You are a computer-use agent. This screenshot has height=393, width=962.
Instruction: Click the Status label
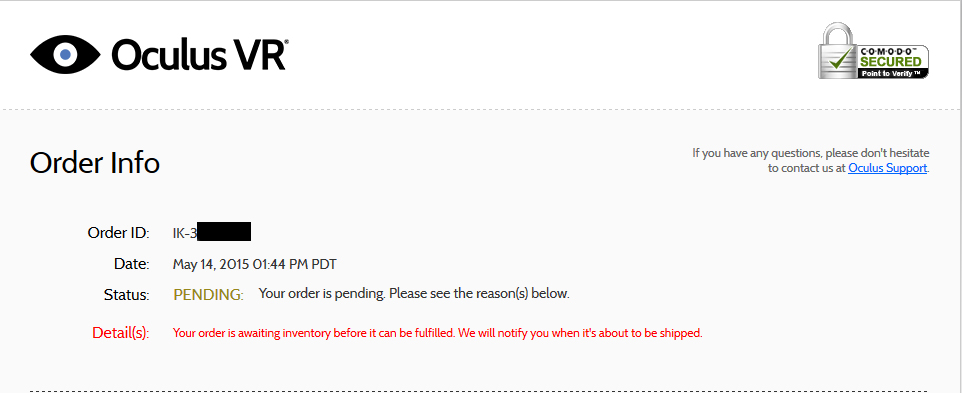point(126,295)
